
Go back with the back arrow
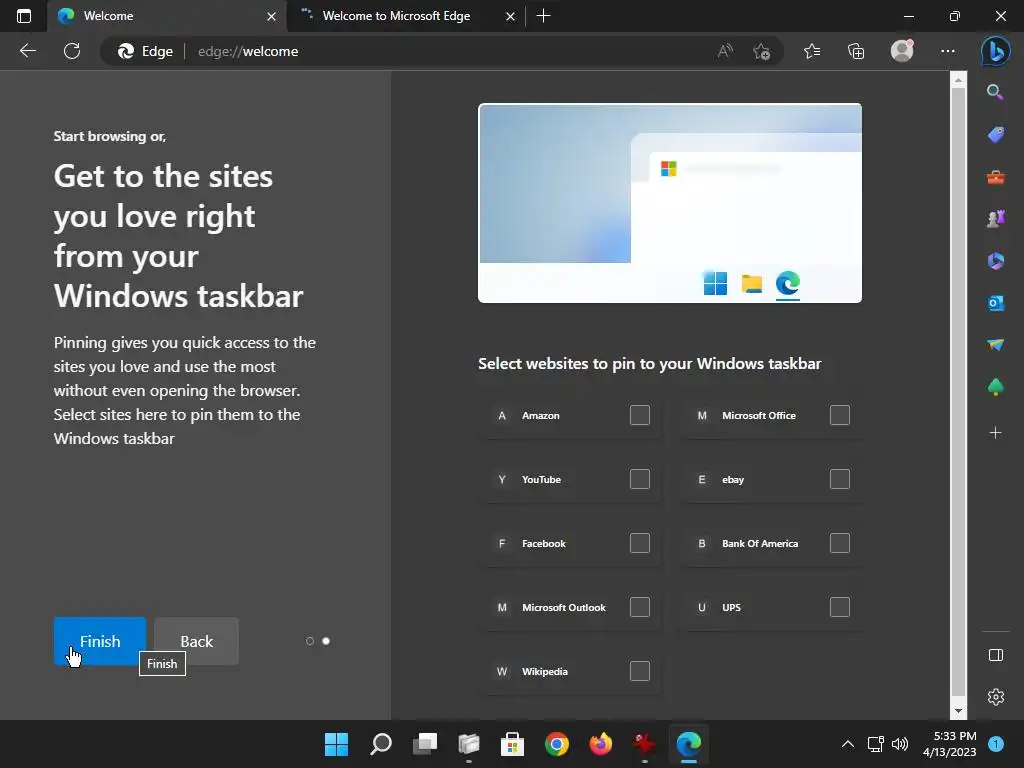pyautogui.click(x=28, y=51)
